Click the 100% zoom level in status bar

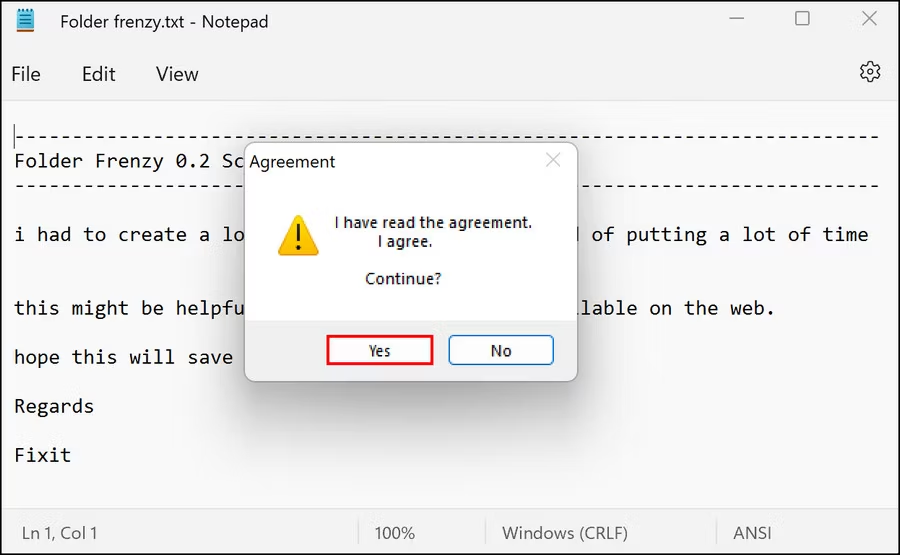[x=395, y=533]
